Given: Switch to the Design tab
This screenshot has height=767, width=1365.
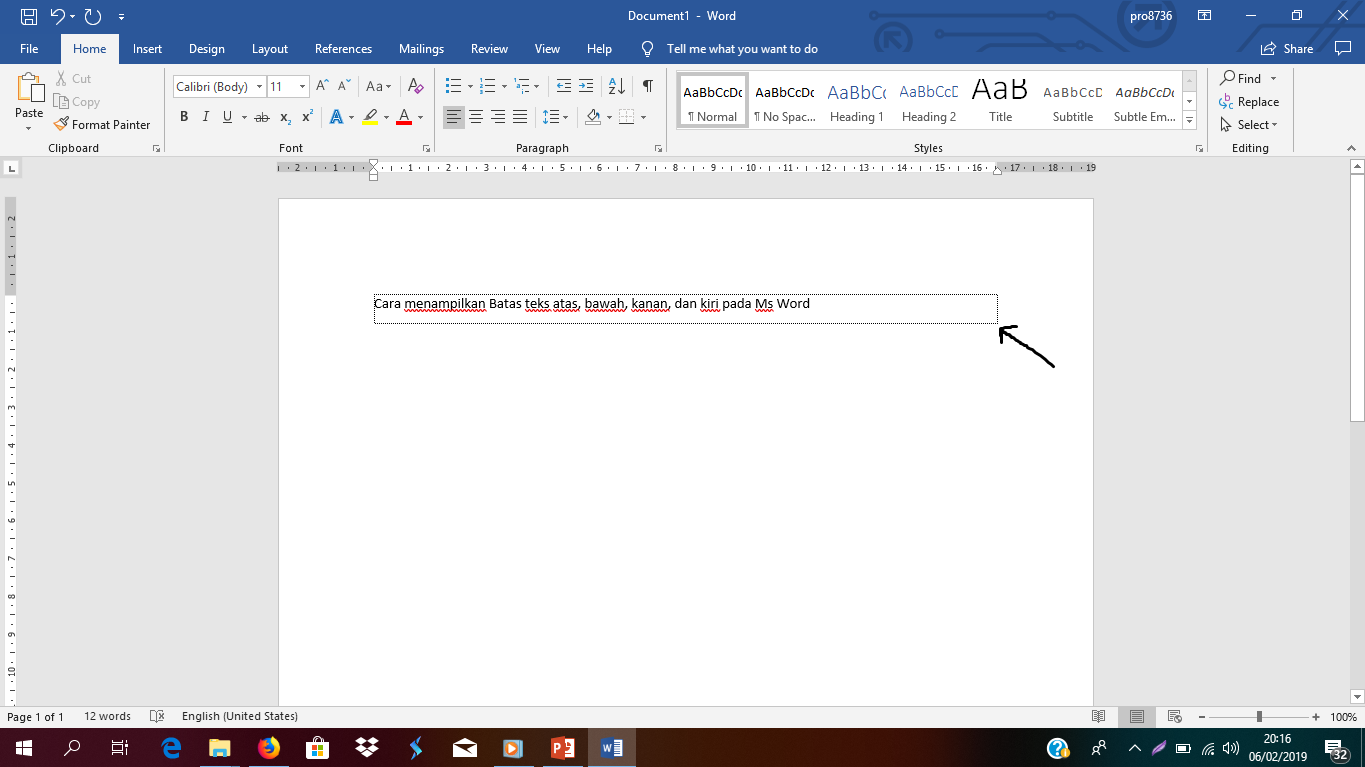Looking at the screenshot, I should (207, 48).
